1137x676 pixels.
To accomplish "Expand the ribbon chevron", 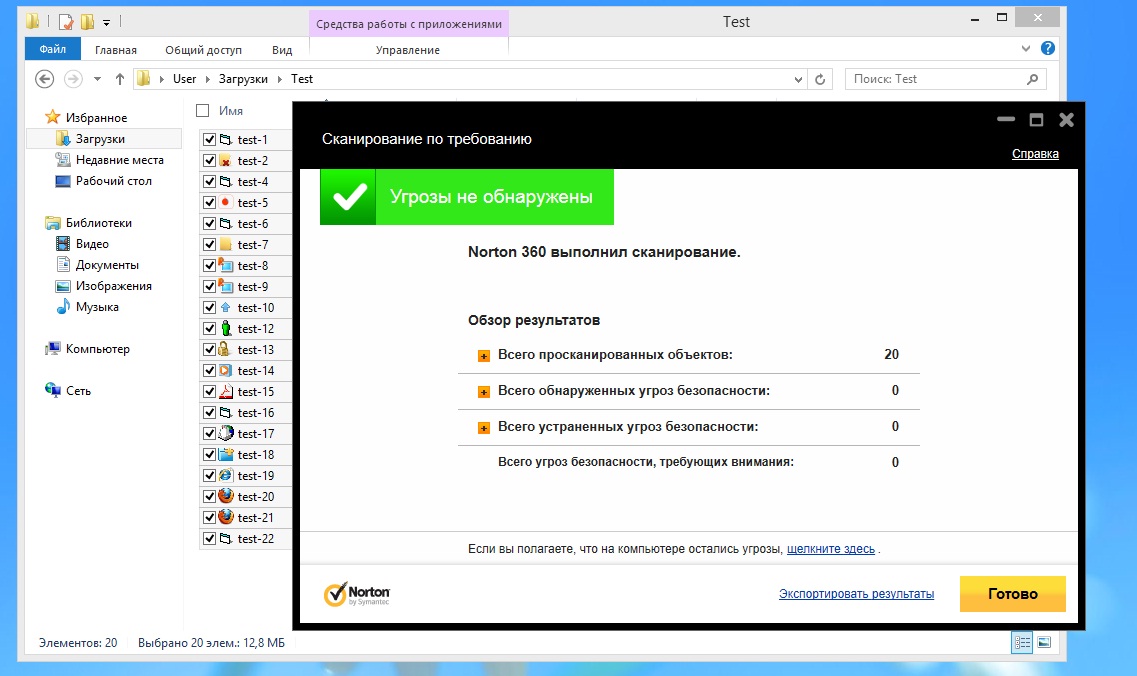I will pyautogui.click(x=1025, y=49).
